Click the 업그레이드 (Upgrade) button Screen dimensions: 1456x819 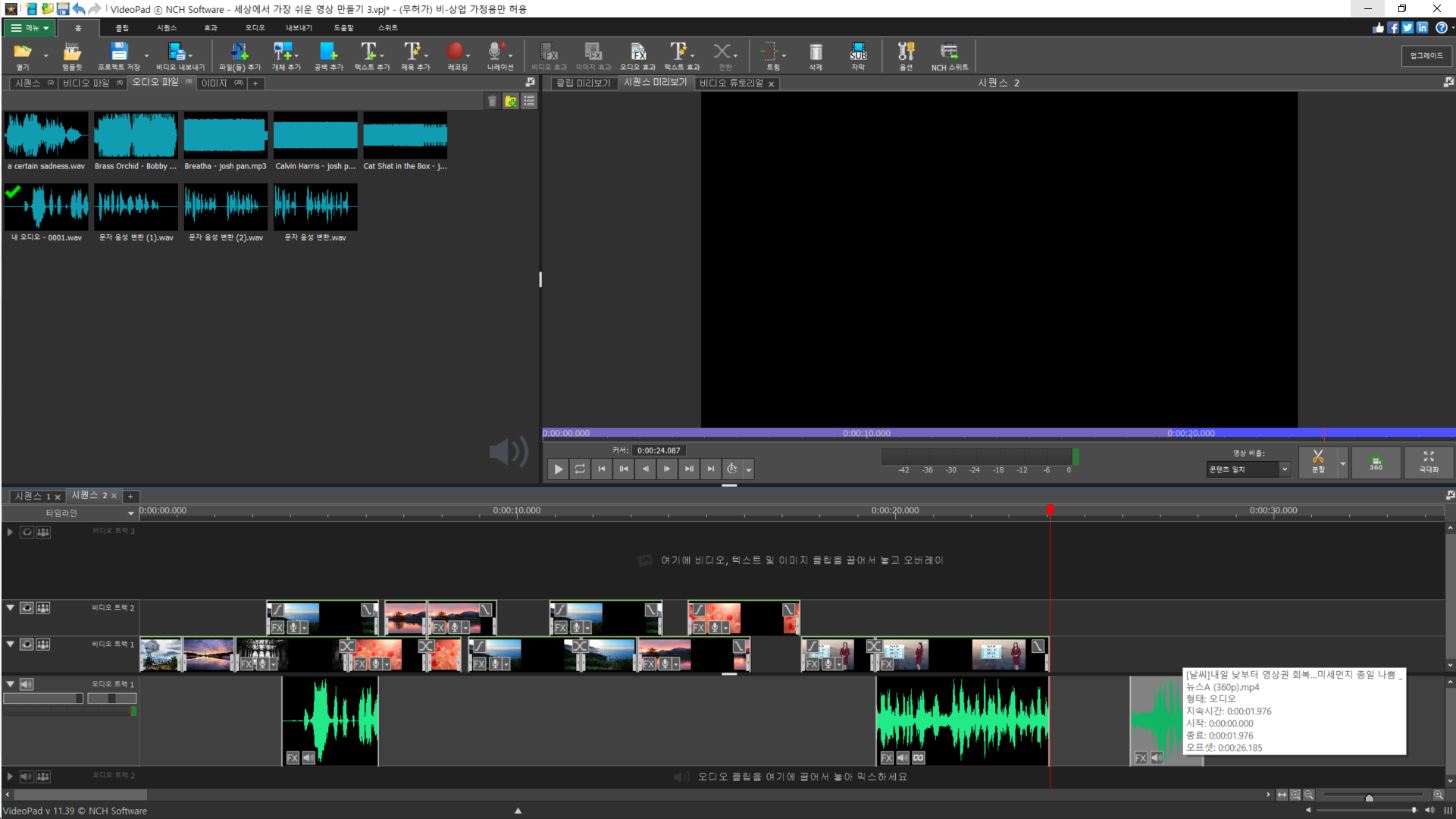coord(1426,55)
